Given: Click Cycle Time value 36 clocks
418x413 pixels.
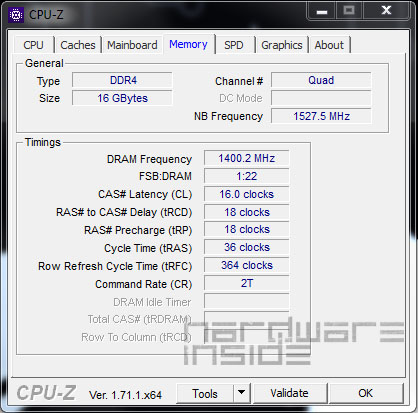Looking at the screenshot, I should coord(247,248).
